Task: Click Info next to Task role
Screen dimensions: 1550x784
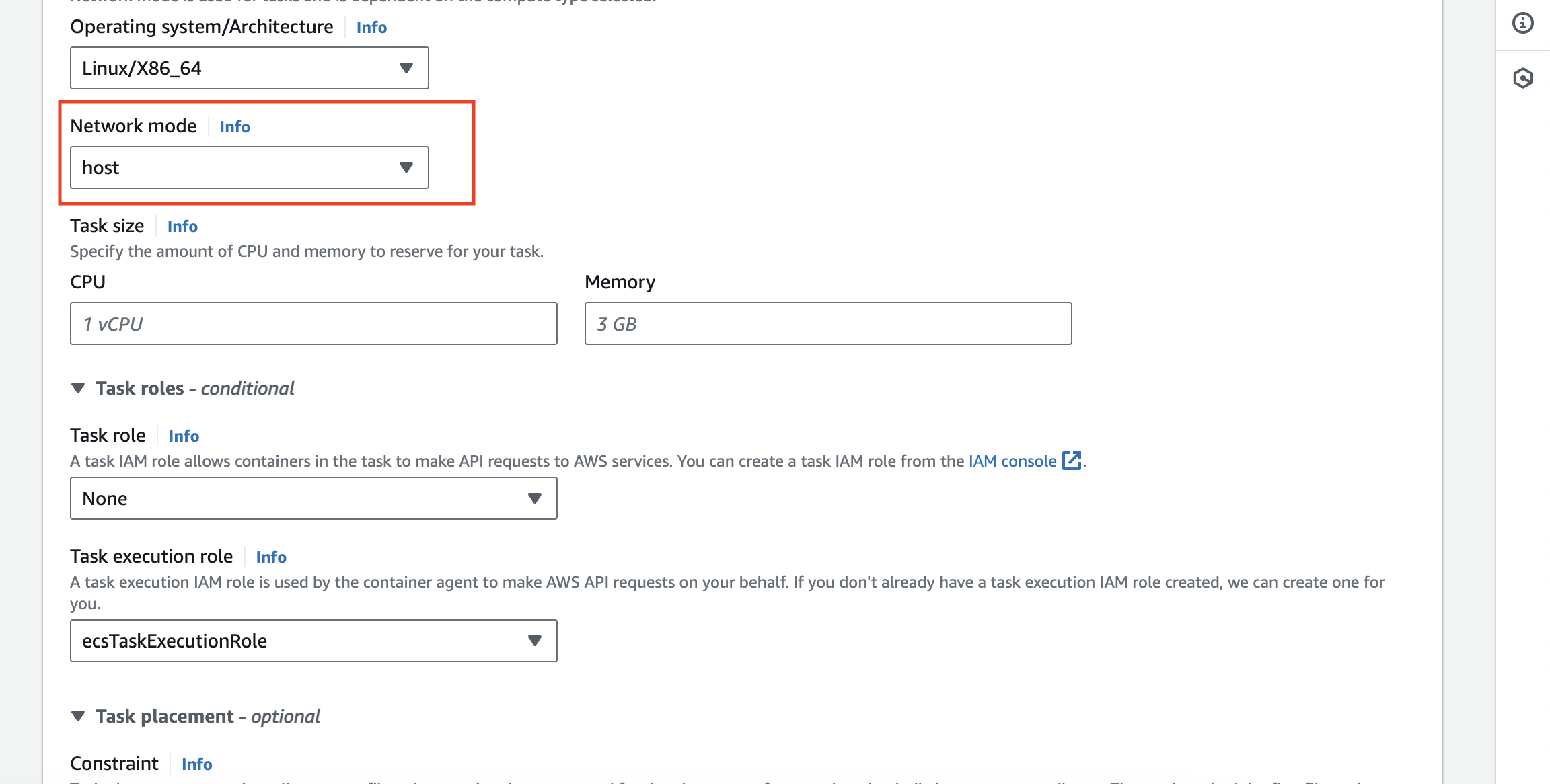Action: pyautogui.click(x=183, y=436)
